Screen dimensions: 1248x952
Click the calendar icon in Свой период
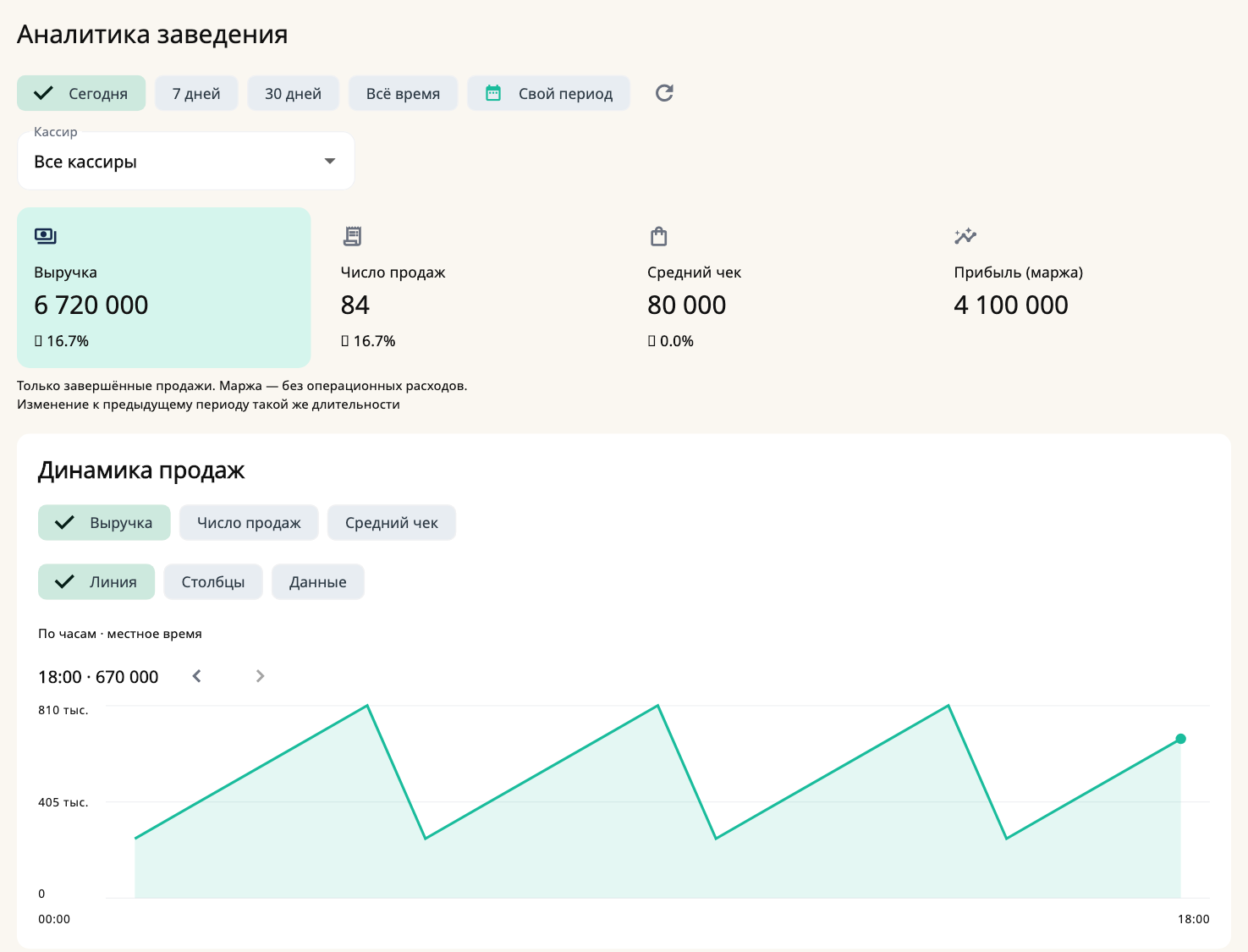coord(493,93)
